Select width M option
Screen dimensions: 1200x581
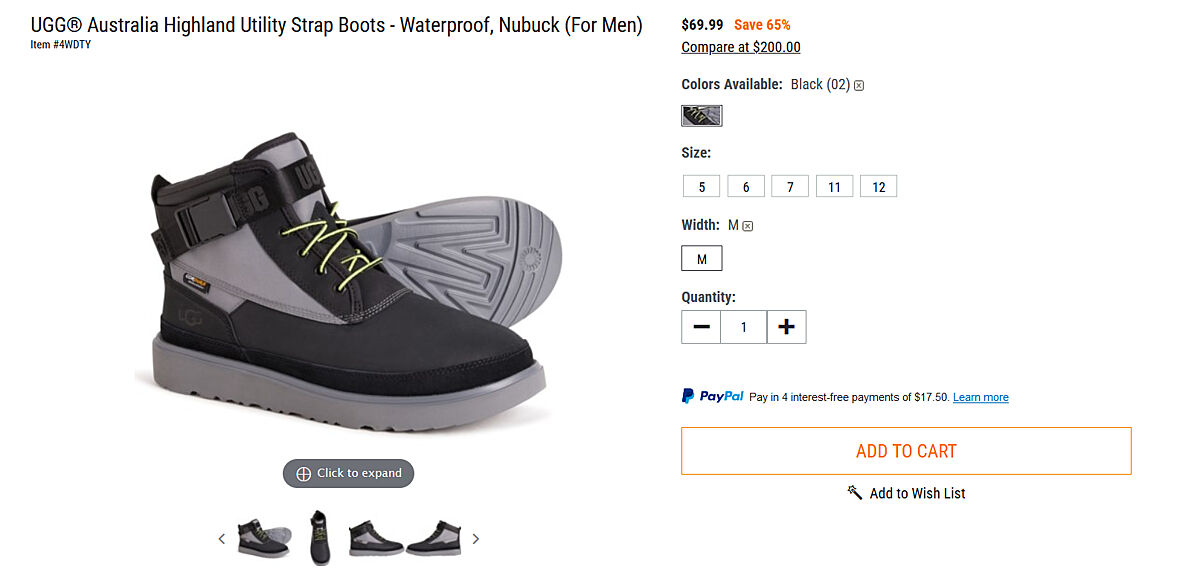click(702, 259)
